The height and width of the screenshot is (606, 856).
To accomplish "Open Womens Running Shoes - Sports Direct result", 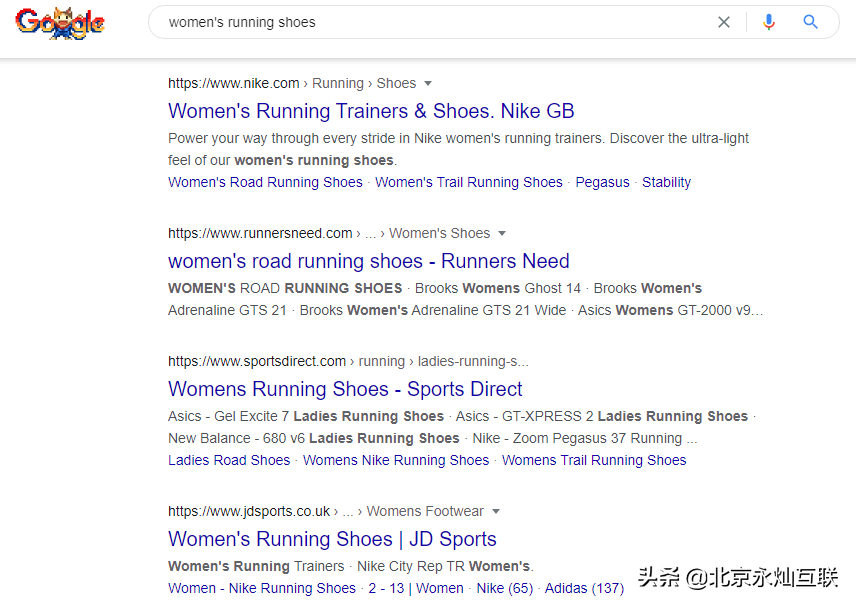I will [x=345, y=389].
